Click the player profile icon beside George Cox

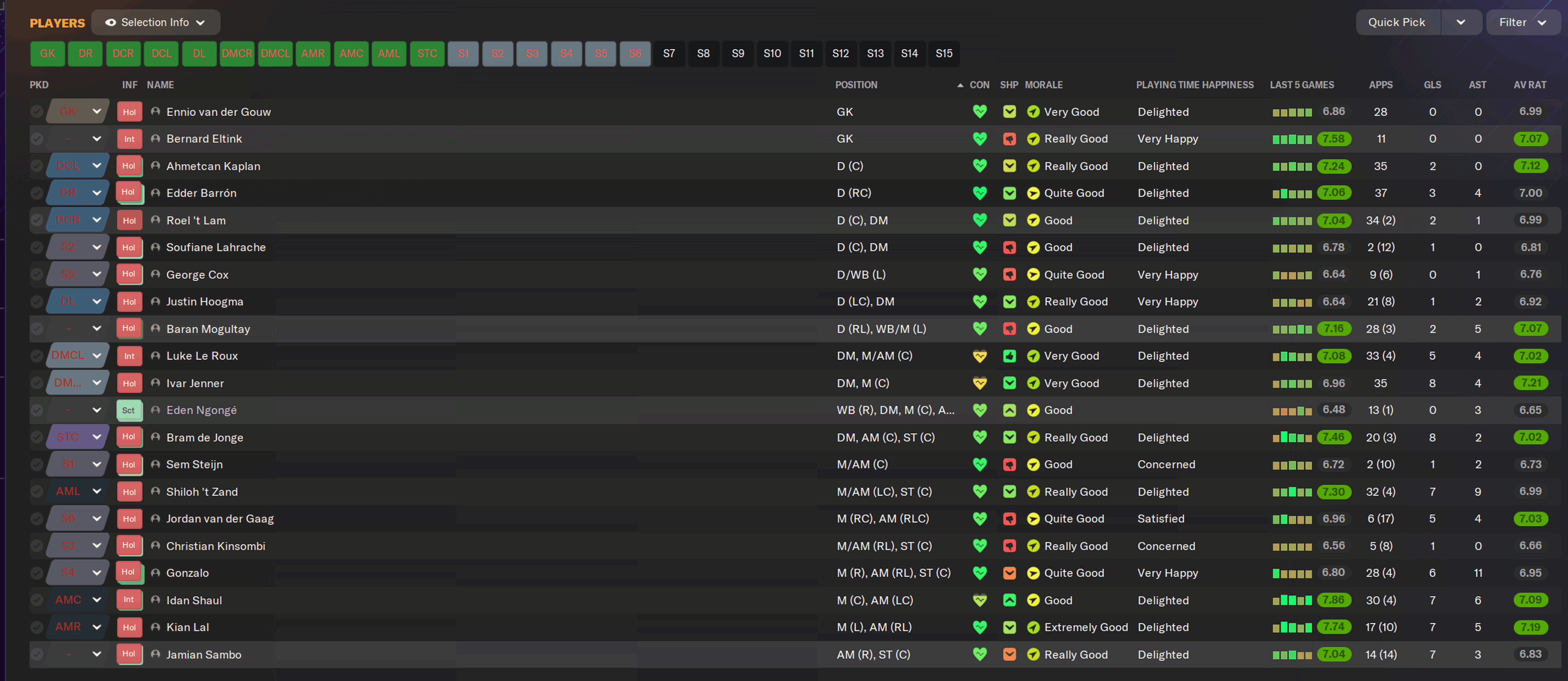[155, 275]
